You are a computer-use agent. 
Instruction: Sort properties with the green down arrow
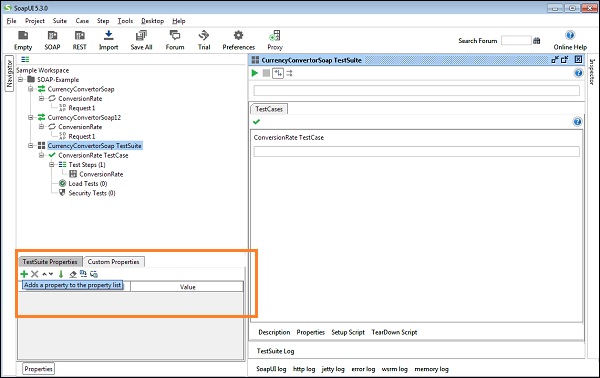(61, 274)
